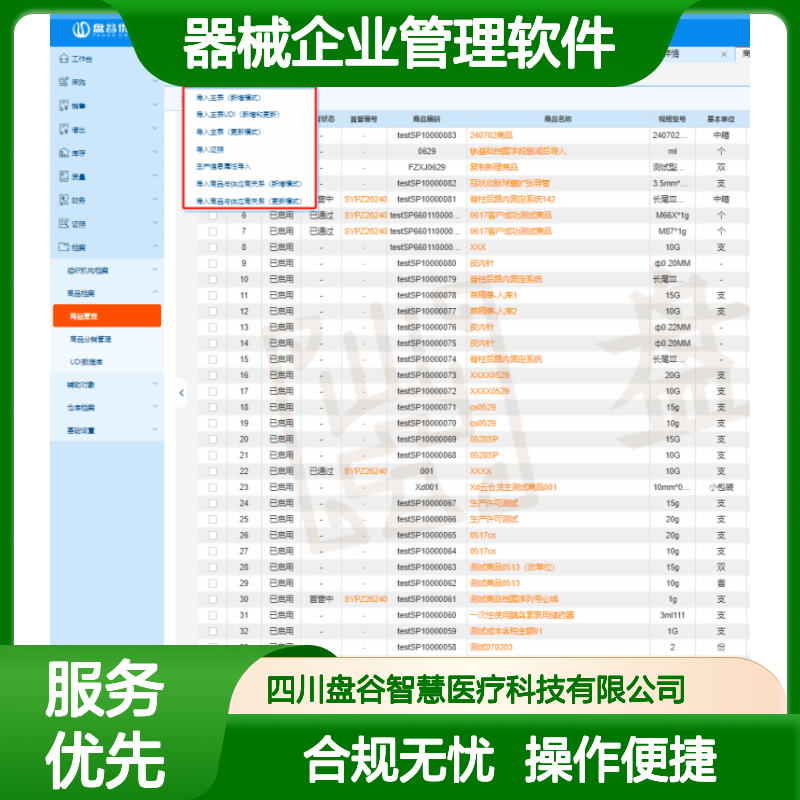
Task: Click the 借出 lending icon in sidebar
Action: (64, 129)
